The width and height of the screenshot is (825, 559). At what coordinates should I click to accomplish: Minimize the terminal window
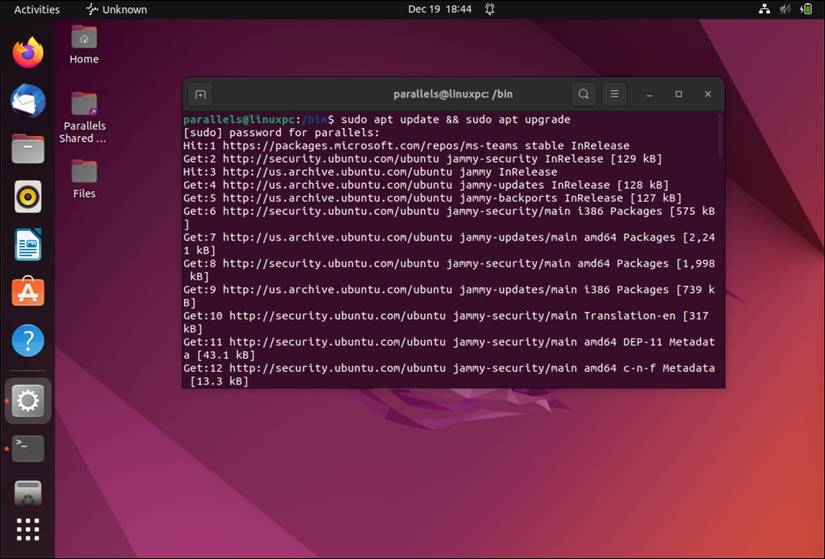[649, 95]
